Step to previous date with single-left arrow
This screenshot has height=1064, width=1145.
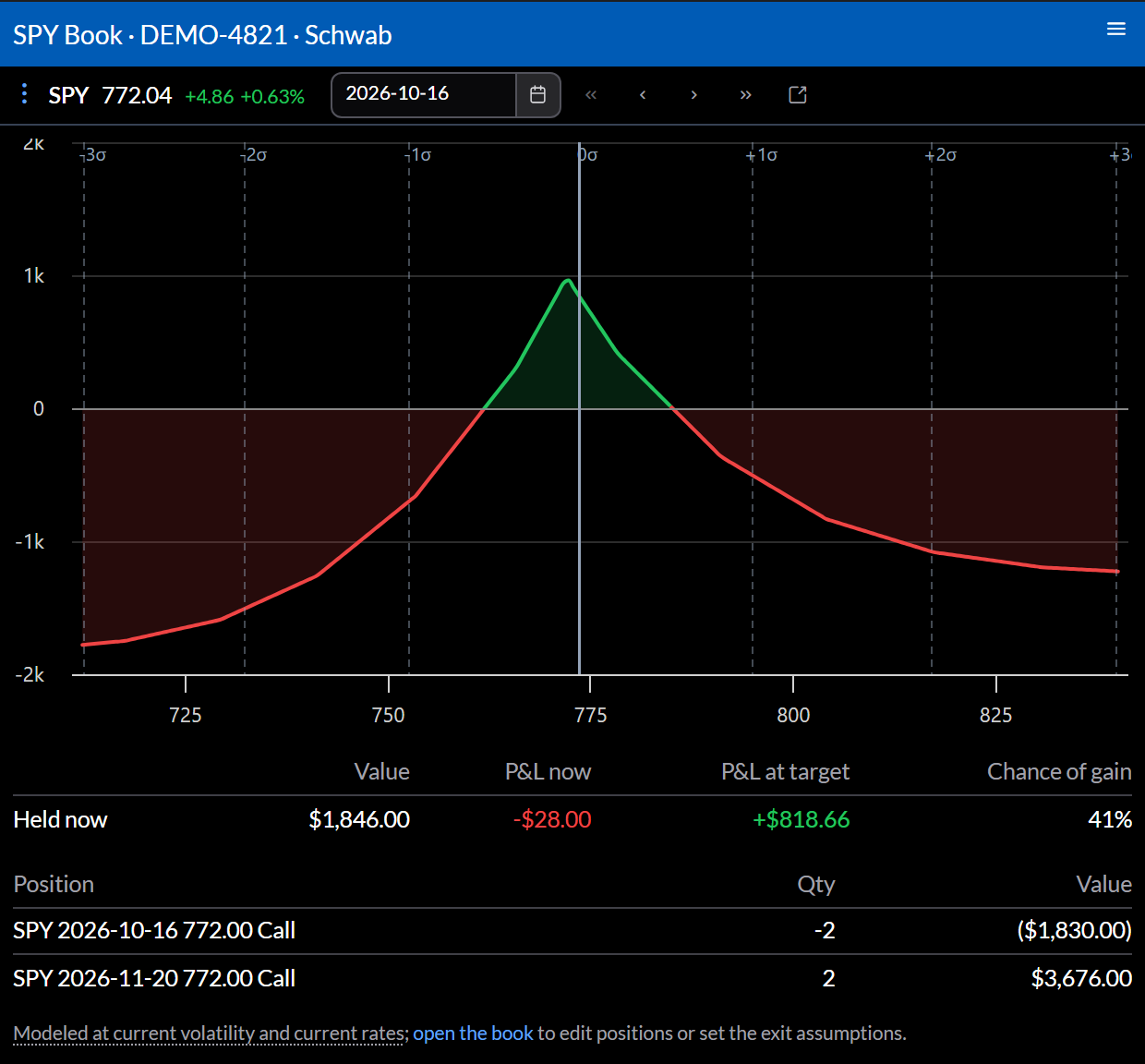click(643, 95)
